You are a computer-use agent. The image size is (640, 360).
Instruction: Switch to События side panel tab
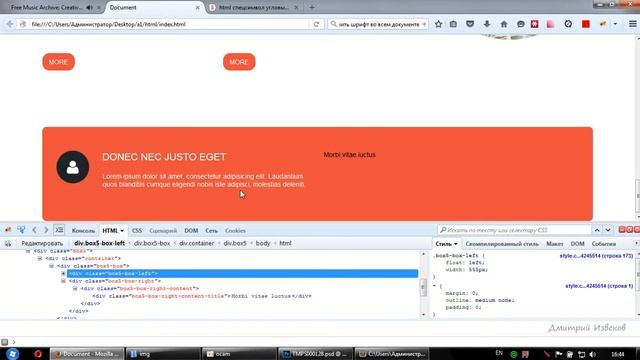point(604,244)
